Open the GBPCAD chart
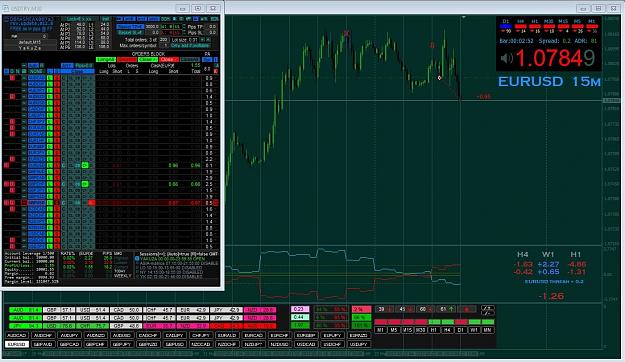 pyautogui.click(x=69, y=344)
